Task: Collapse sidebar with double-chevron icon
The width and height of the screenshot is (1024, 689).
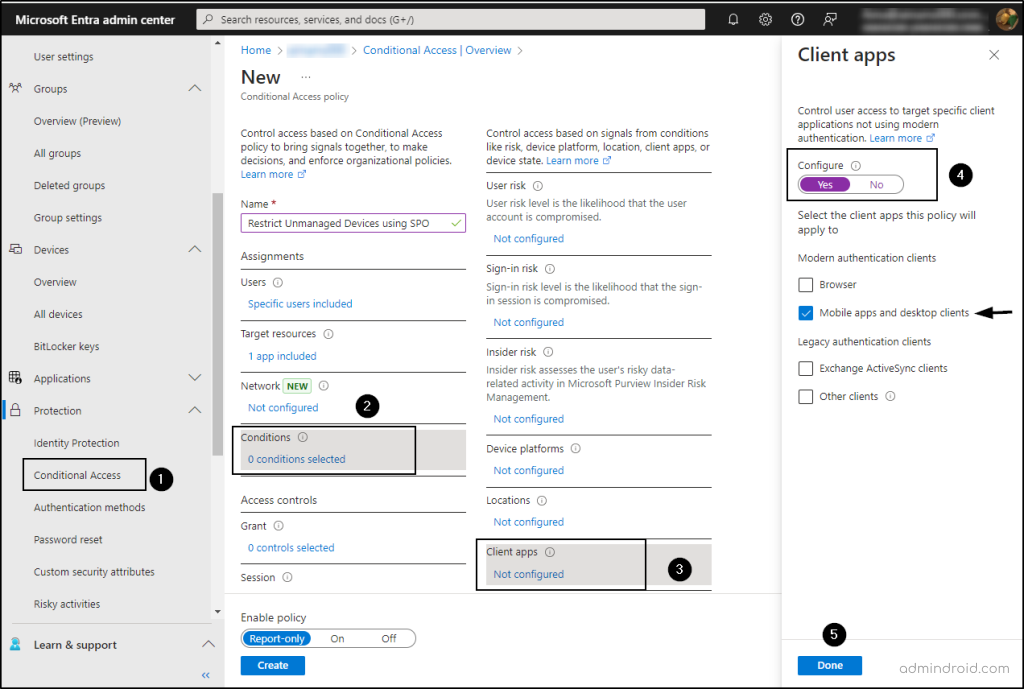Action: click(206, 675)
